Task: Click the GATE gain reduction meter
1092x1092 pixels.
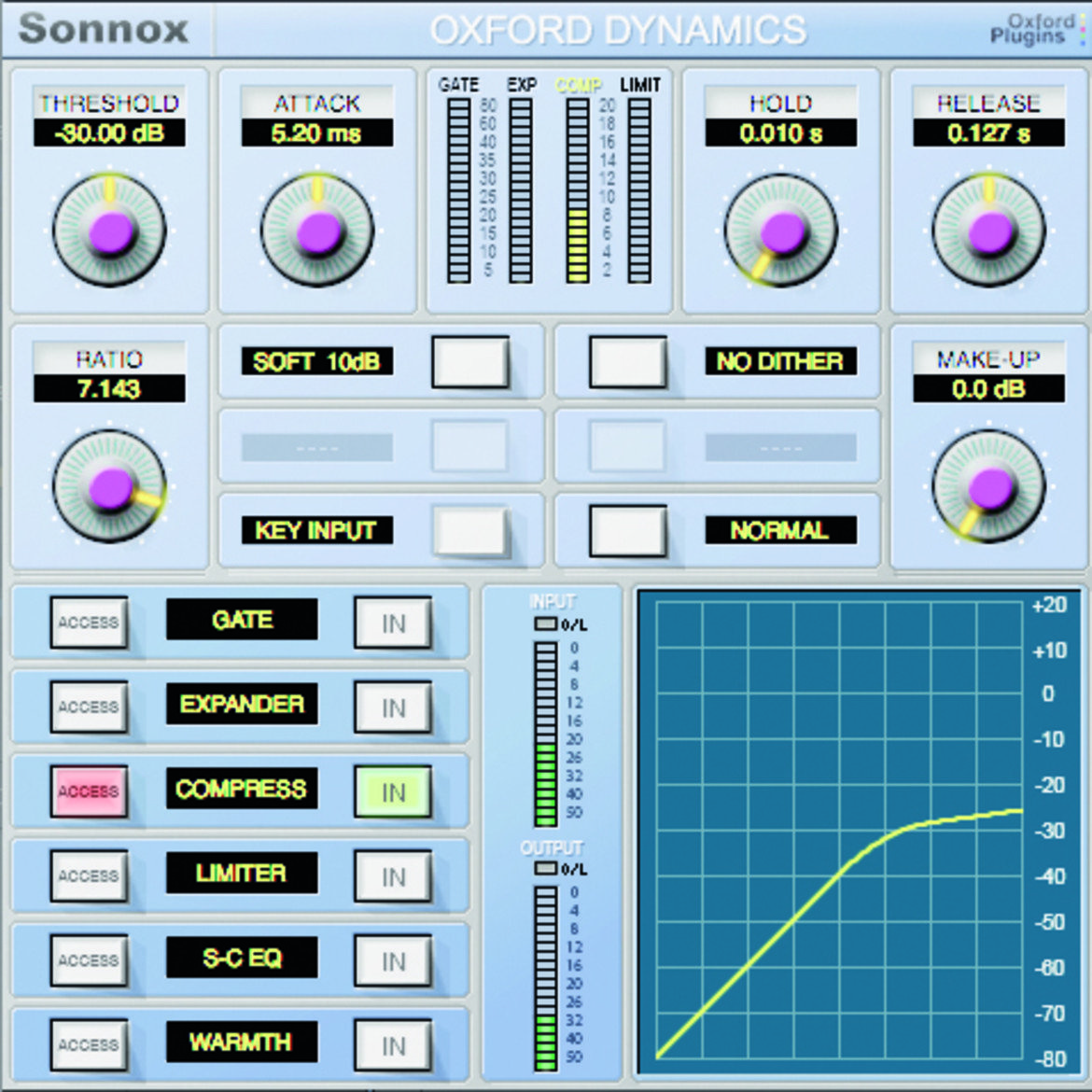Action: (x=459, y=190)
